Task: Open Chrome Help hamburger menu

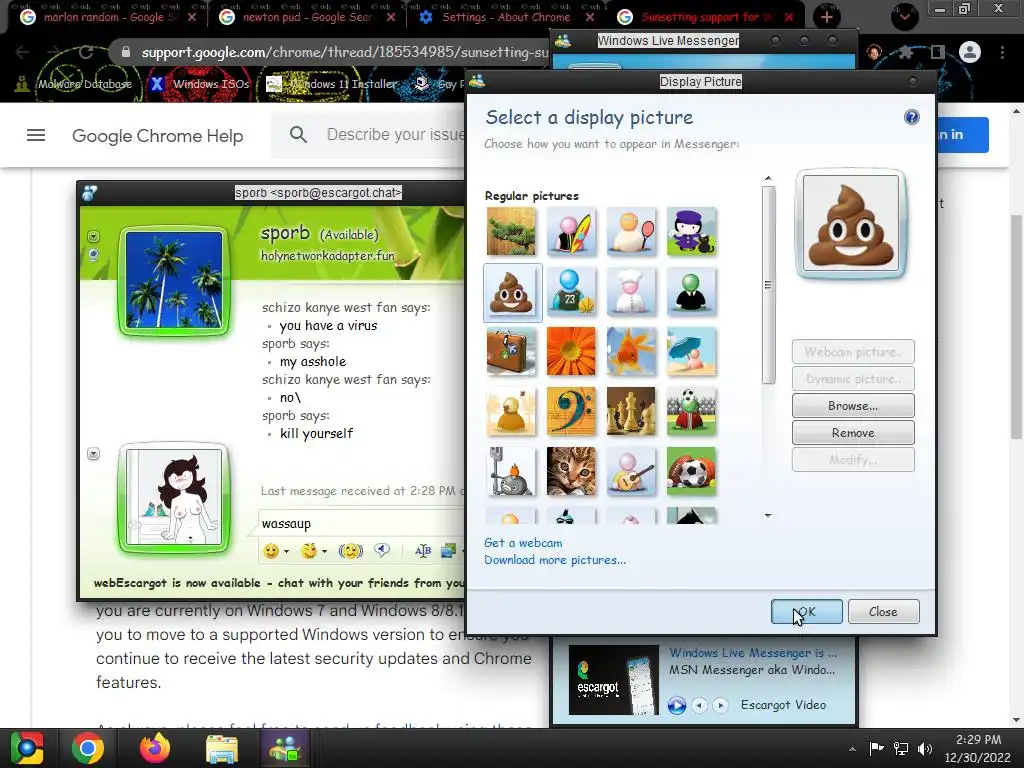Action: click(36, 135)
